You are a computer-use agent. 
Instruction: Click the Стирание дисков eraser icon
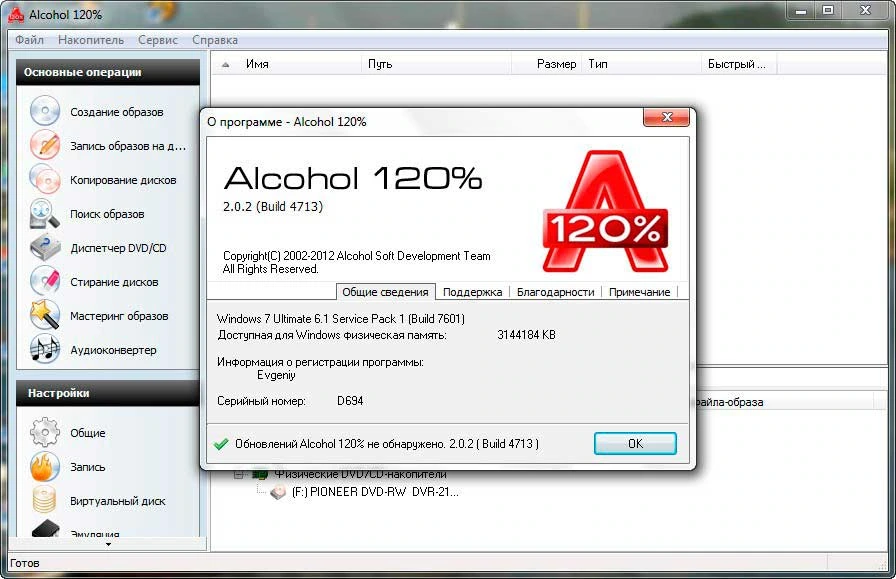pyautogui.click(x=45, y=281)
